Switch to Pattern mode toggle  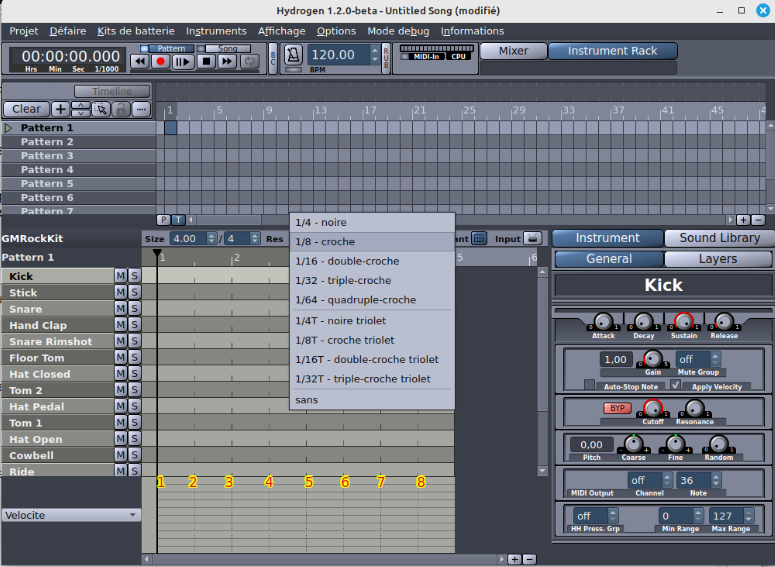pos(167,48)
